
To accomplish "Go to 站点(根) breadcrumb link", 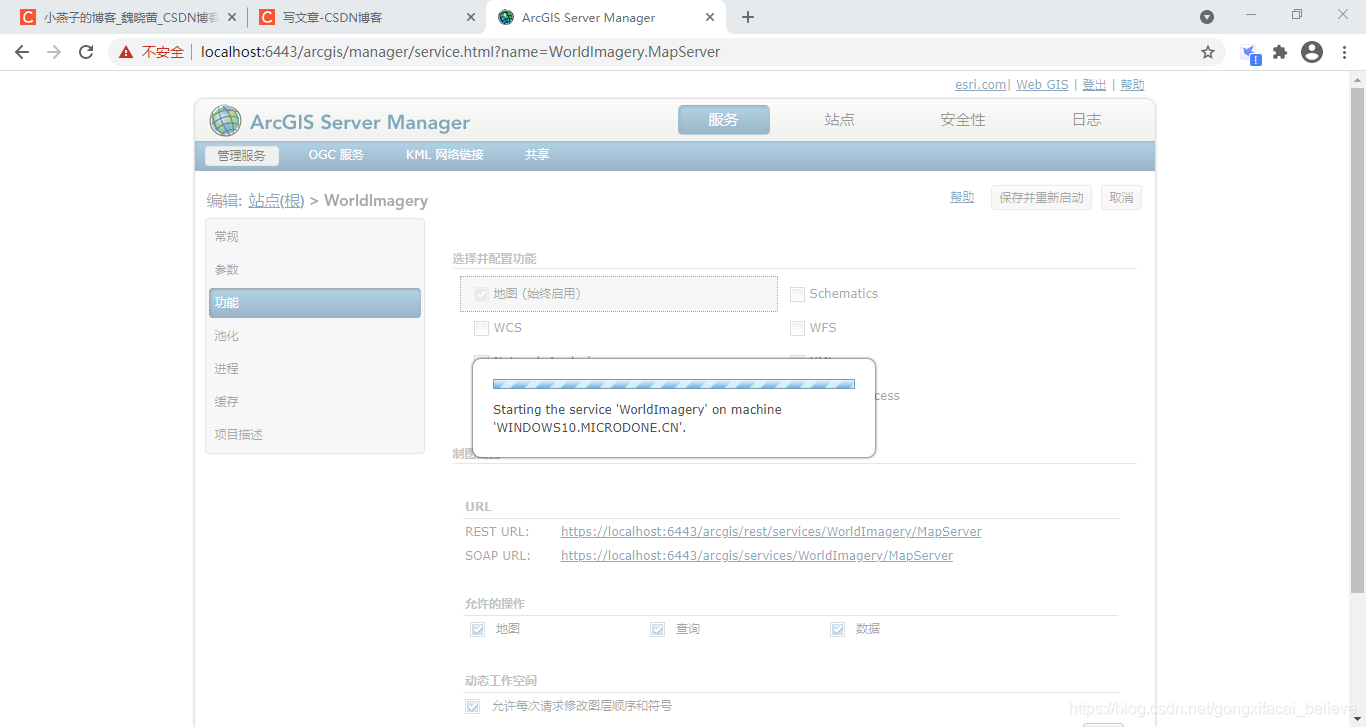I will (276, 200).
